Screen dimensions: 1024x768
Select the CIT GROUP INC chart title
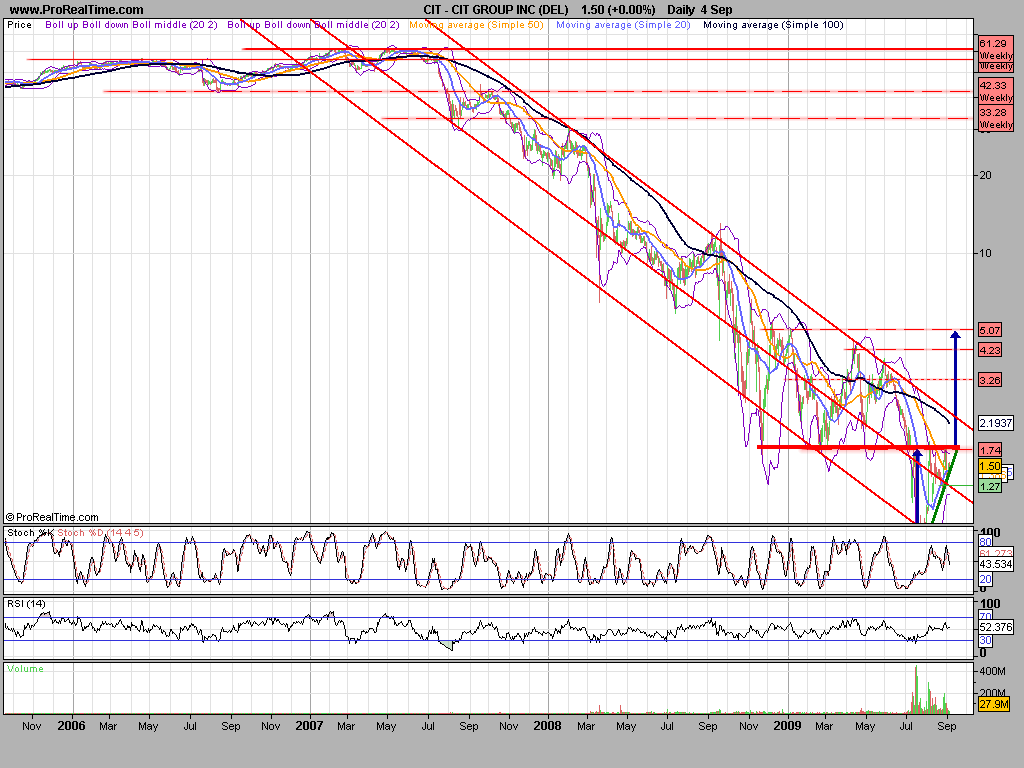(x=496, y=10)
